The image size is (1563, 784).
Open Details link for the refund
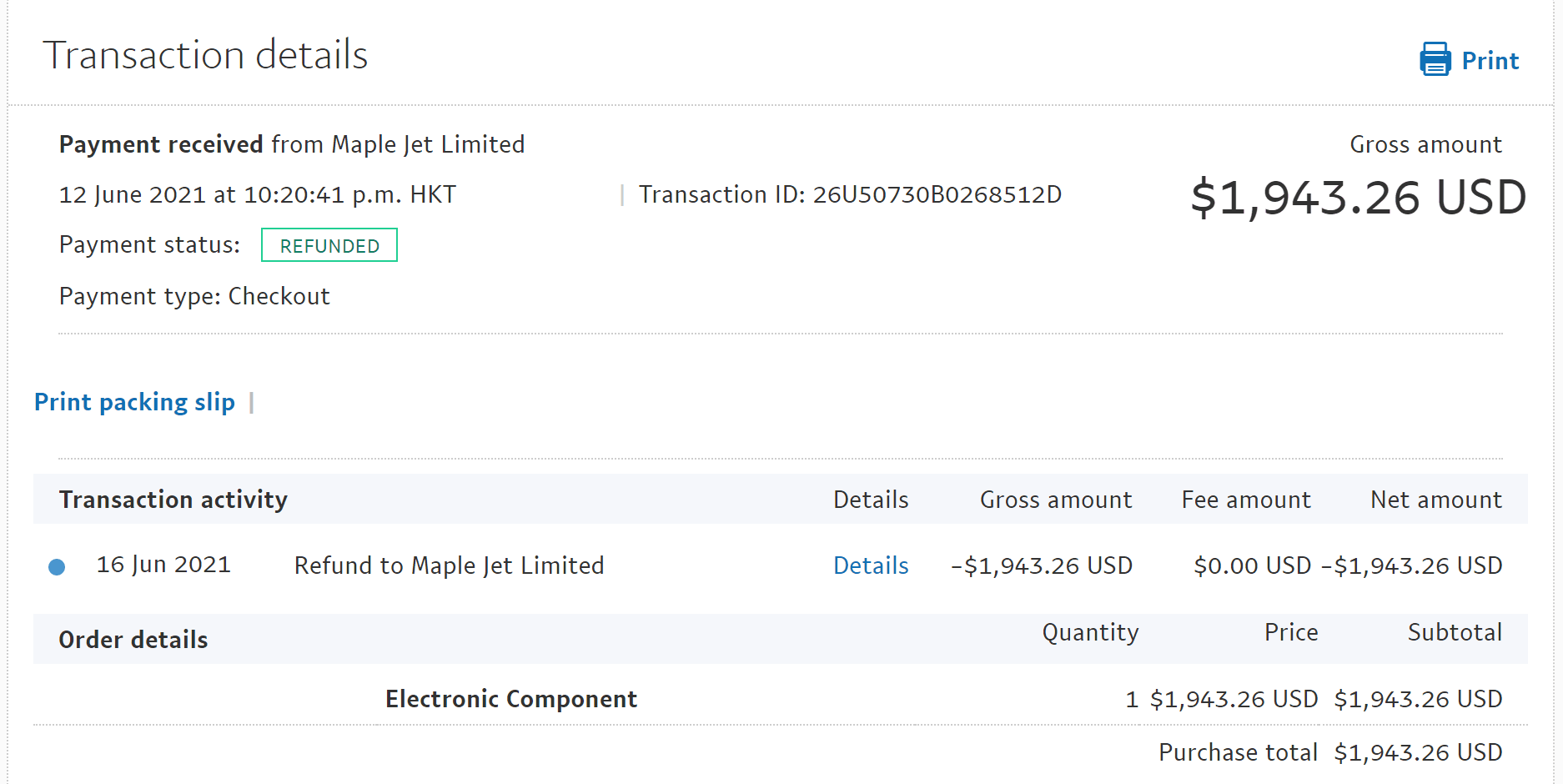(x=871, y=565)
